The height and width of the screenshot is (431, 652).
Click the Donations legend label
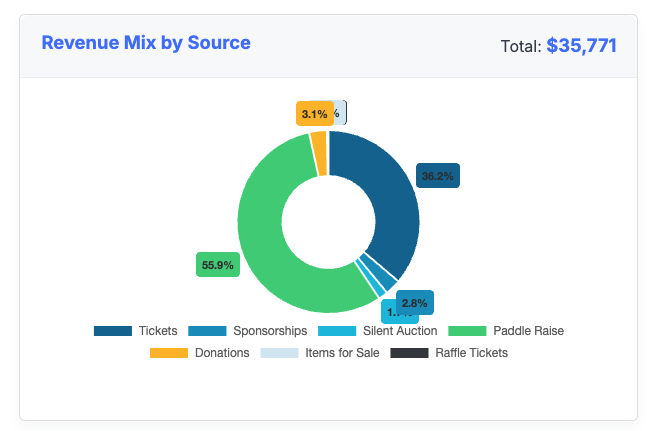tap(222, 353)
